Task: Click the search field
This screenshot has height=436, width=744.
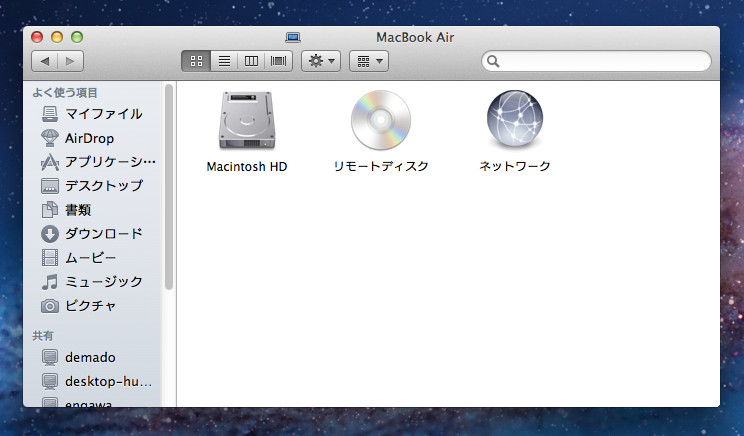Action: (x=596, y=61)
